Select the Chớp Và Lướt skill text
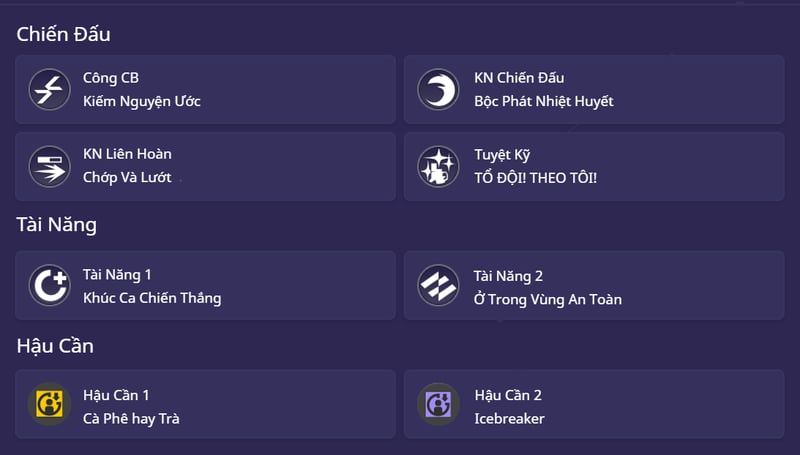The image size is (800, 455). (x=127, y=178)
